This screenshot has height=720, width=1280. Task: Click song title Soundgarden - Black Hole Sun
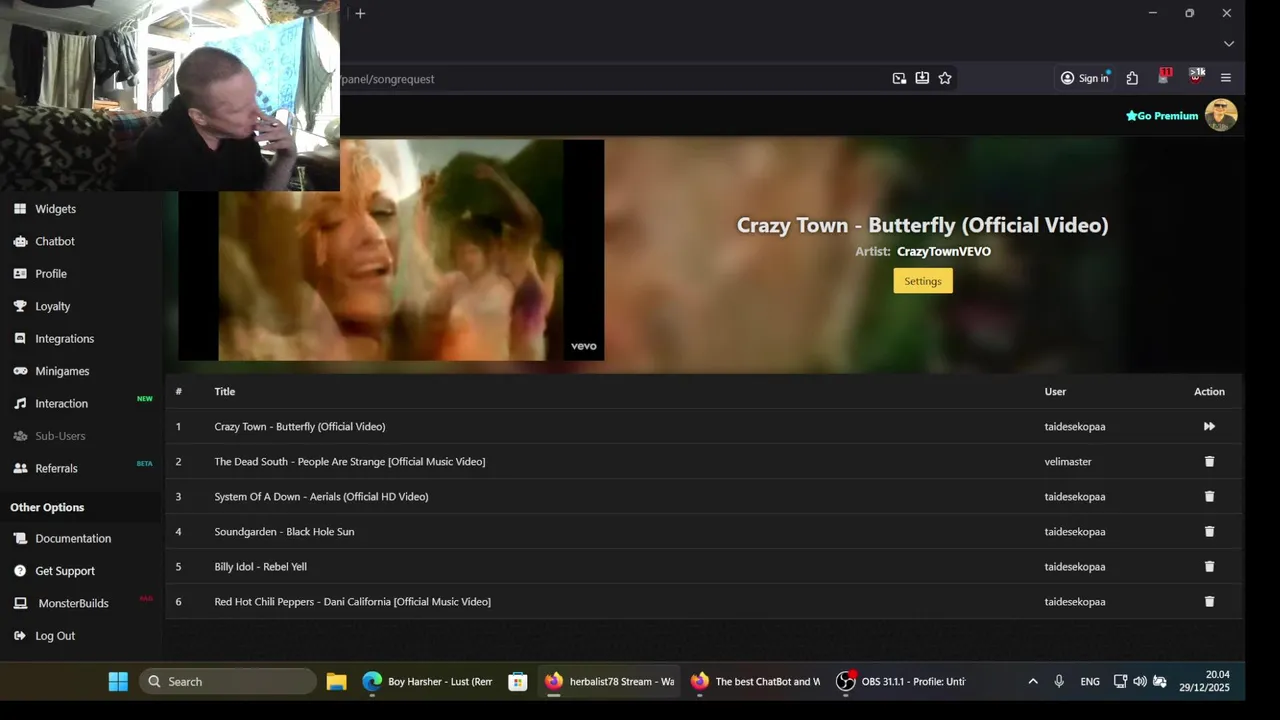coord(284,532)
